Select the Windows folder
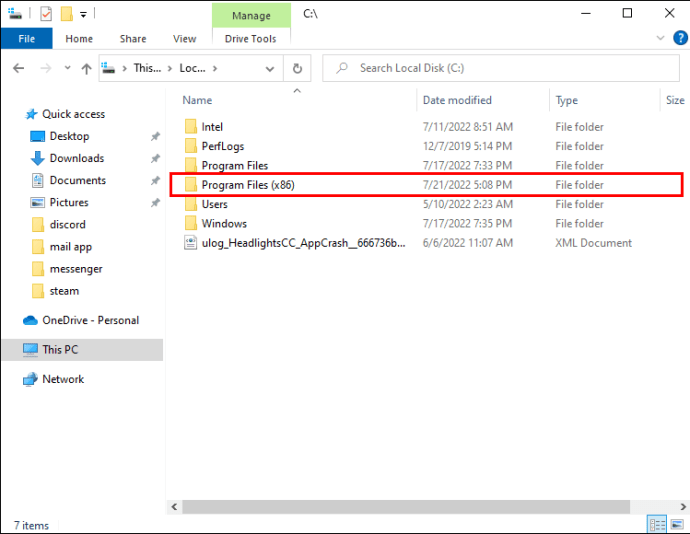The width and height of the screenshot is (690, 534). coord(224,224)
